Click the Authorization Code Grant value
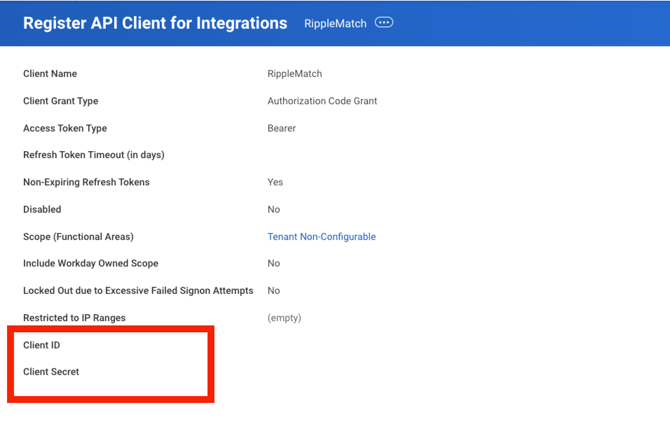670x431 pixels. click(322, 101)
